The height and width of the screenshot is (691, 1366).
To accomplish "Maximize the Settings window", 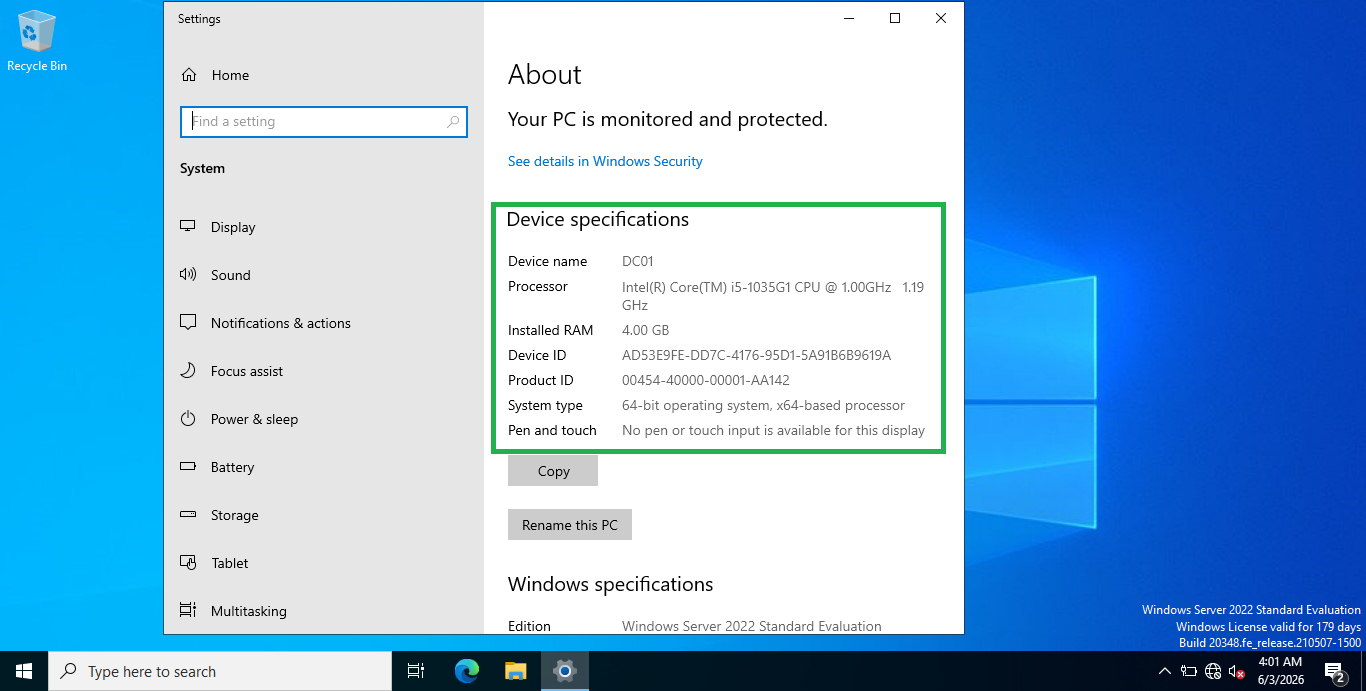I will click(x=895, y=18).
